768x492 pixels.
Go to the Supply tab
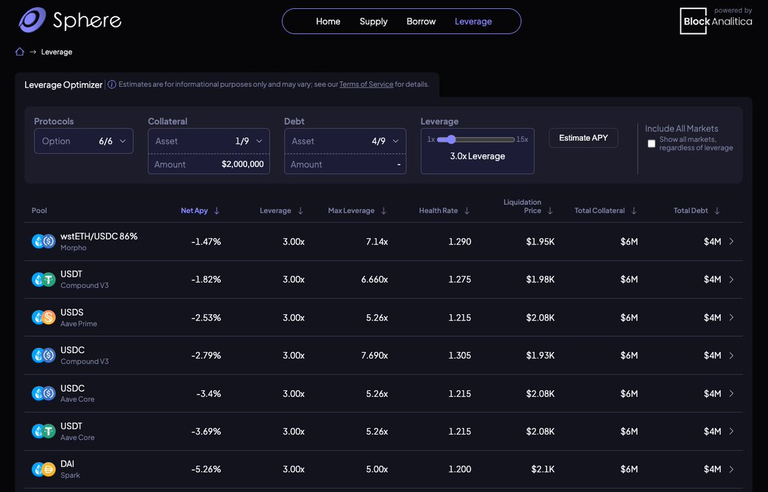pos(373,22)
